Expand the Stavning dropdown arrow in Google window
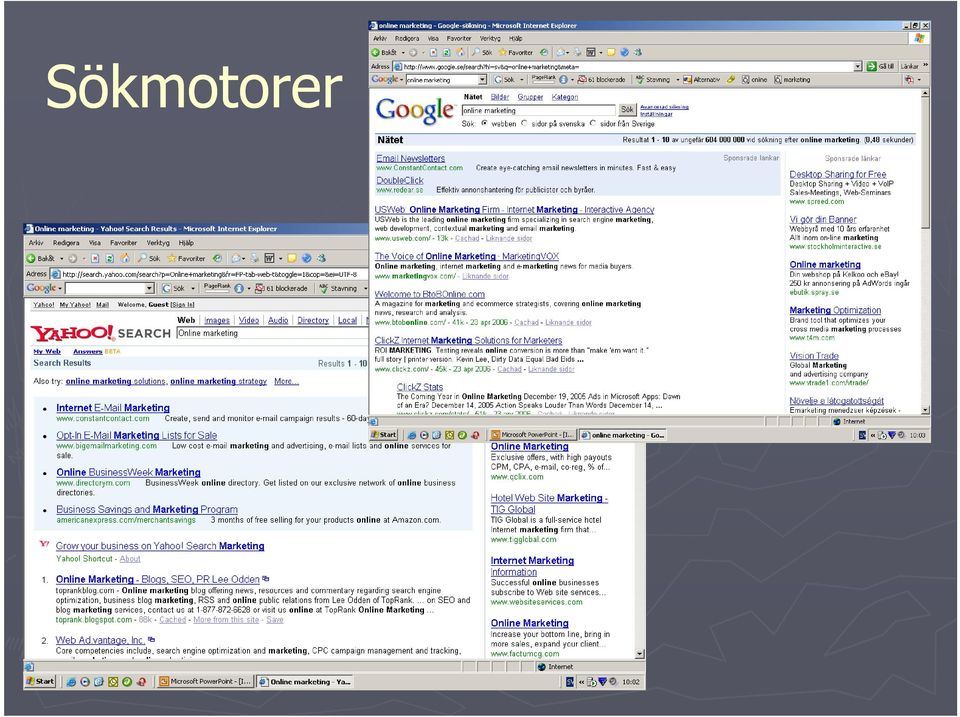This screenshot has height=717, width=960. coord(677,80)
